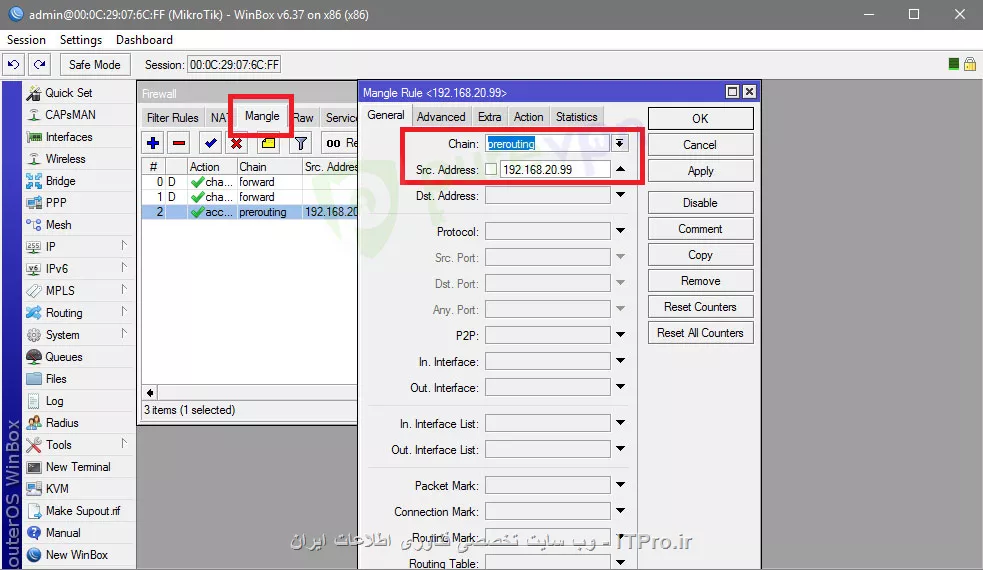This screenshot has height=570, width=983.
Task: Open Make Supout.rif in sidebar
Action: coord(83,510)
